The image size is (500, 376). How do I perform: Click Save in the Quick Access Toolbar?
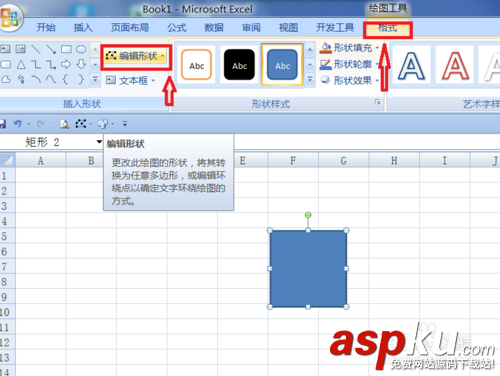click(3, 124)
